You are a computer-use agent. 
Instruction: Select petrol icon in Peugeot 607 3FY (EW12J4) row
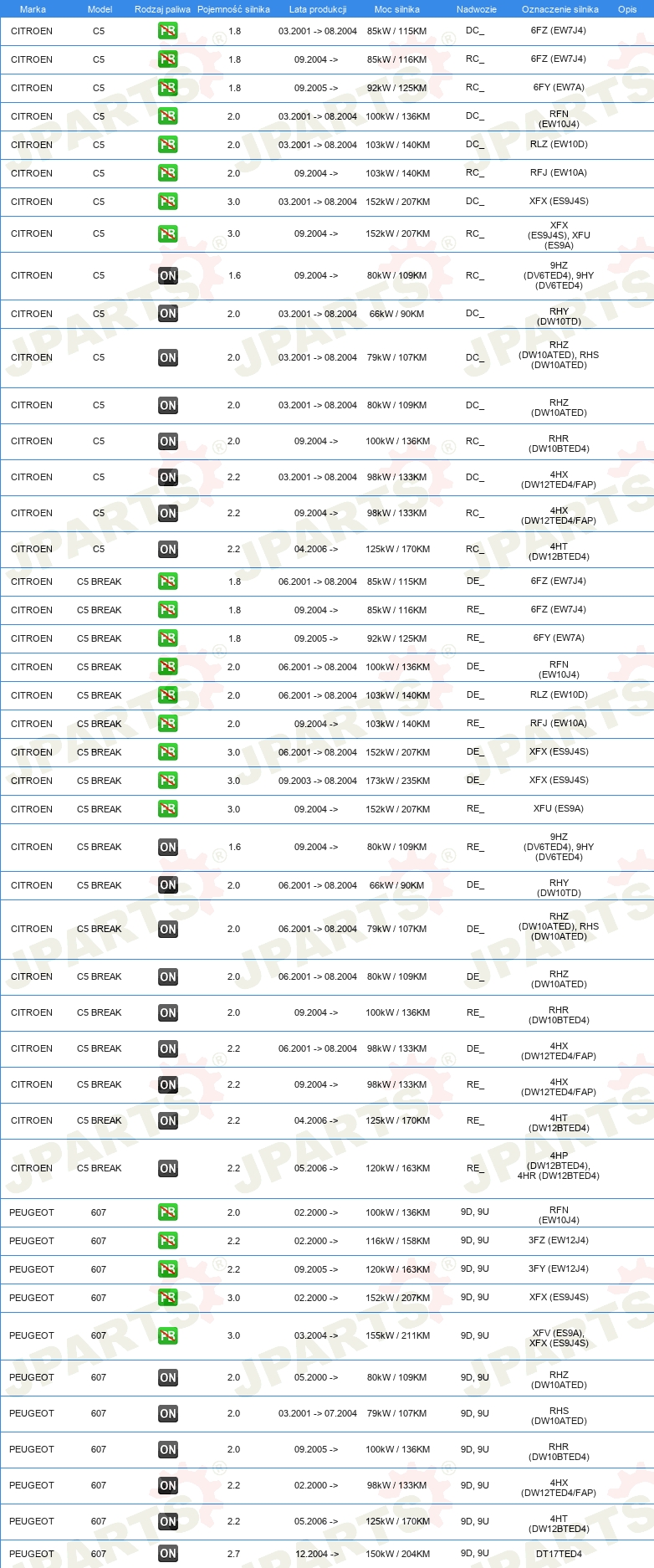click(x=168, y=1269)
